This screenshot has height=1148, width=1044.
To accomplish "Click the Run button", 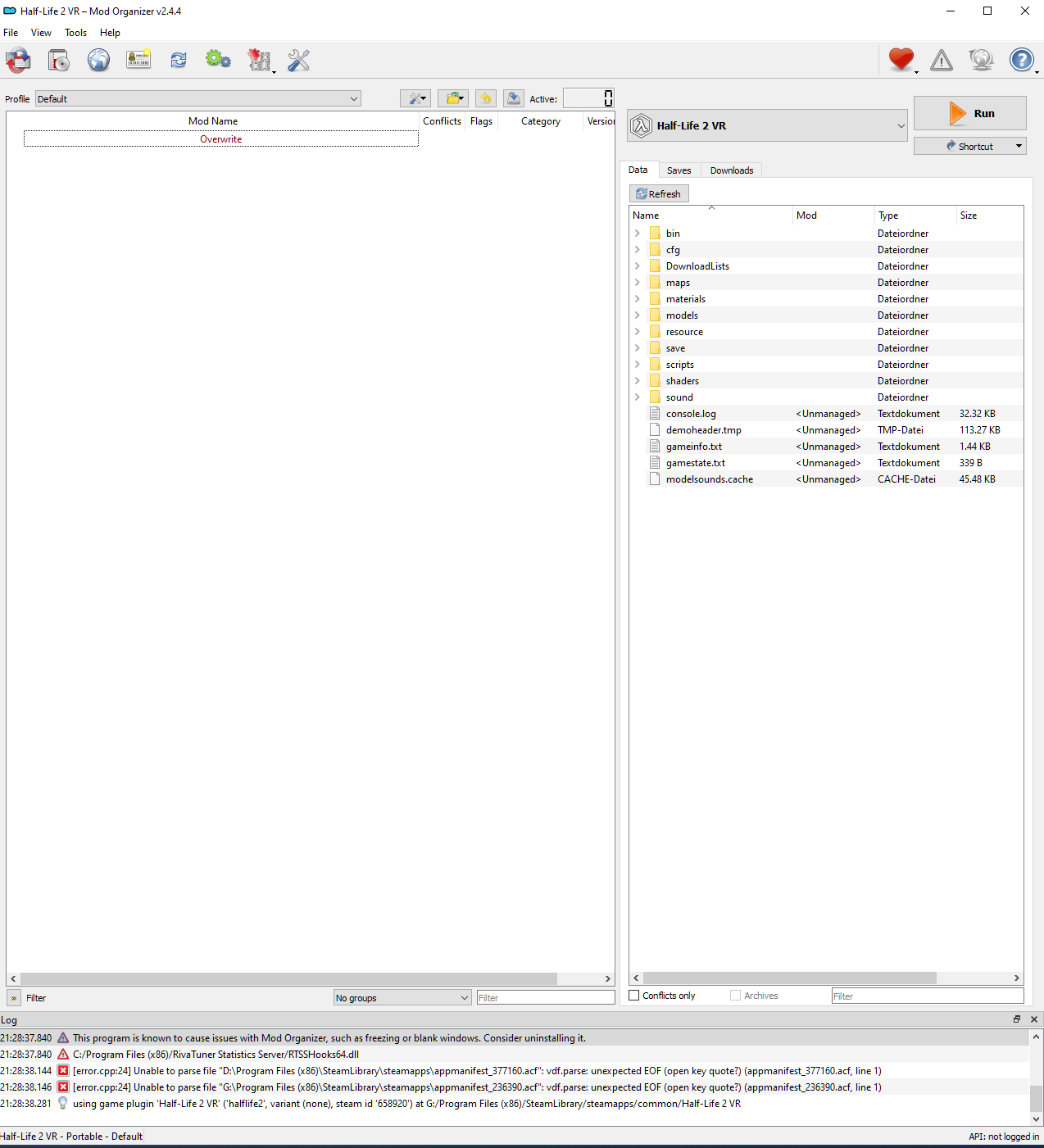I will pyautogui.click(x=970, y=113).
